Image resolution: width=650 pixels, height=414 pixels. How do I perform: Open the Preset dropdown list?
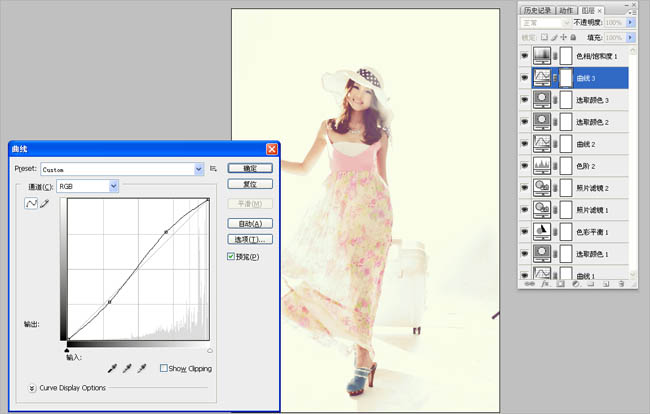click(199, 169)
